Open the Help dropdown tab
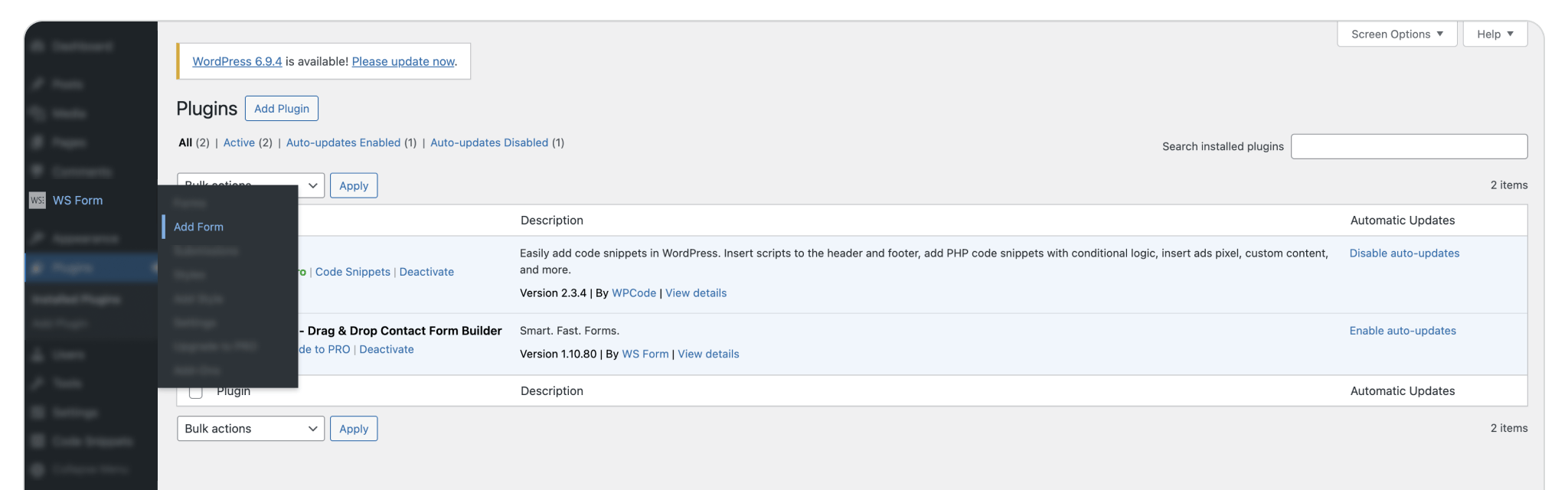The width and height of the screenshot is (1568, 490). [x=1494, y=34]
